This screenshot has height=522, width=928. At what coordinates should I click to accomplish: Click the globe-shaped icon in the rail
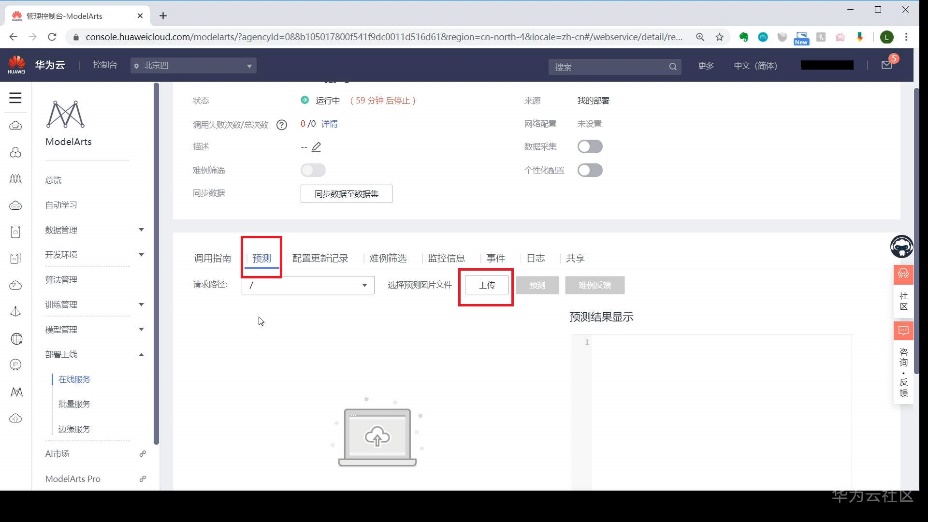[16, 339]
